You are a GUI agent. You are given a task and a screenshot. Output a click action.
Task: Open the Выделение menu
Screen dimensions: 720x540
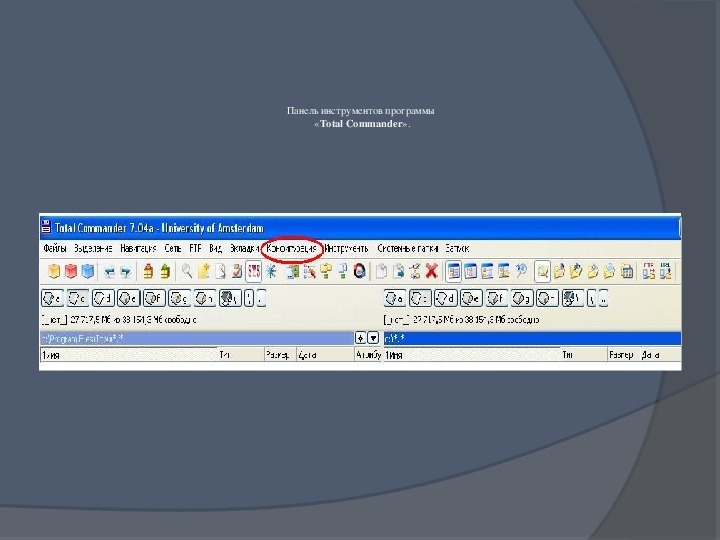(93, 248)
